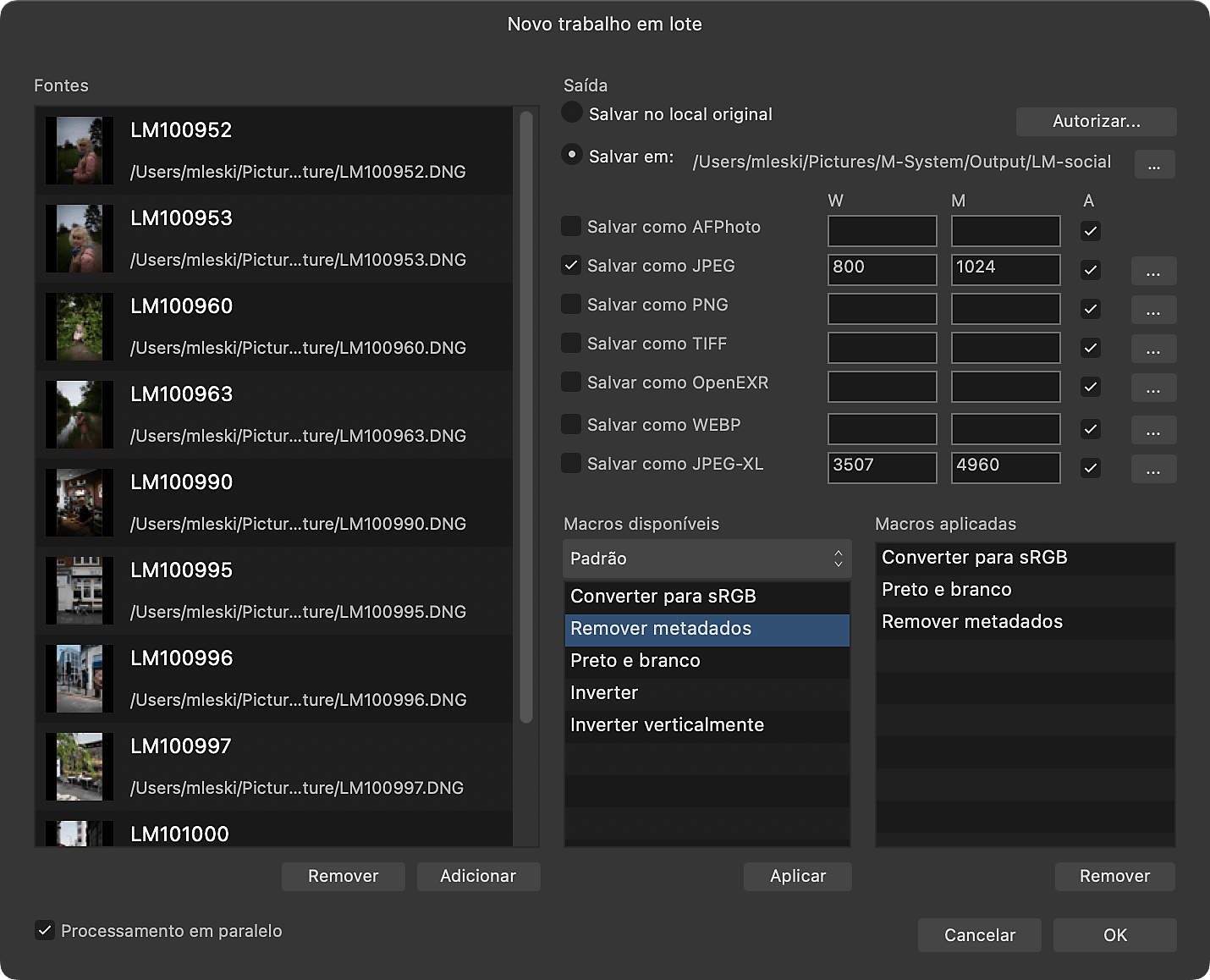Select the LM100990 thumbnail
The width and height of the screenshot is (1210, 980).
point(80,503)
